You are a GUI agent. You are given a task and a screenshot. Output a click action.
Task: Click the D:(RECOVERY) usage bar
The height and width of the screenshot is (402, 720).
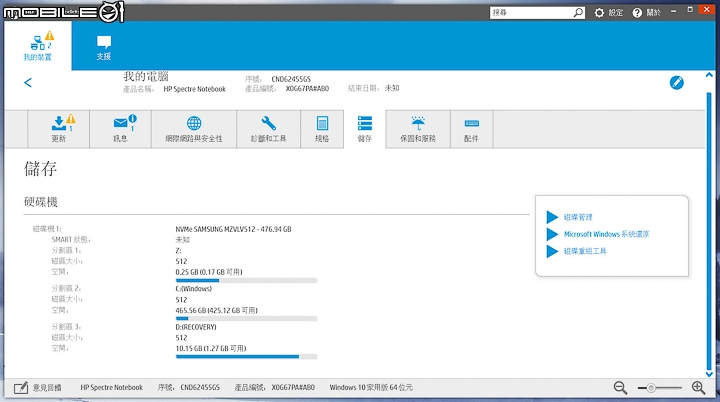(x=246, y=357)
